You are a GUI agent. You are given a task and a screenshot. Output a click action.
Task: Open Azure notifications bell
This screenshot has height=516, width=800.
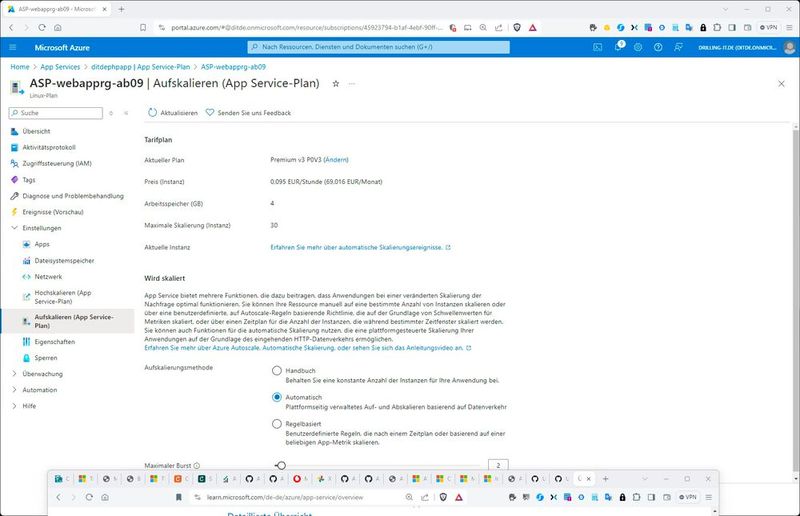[x=618, y=47]
